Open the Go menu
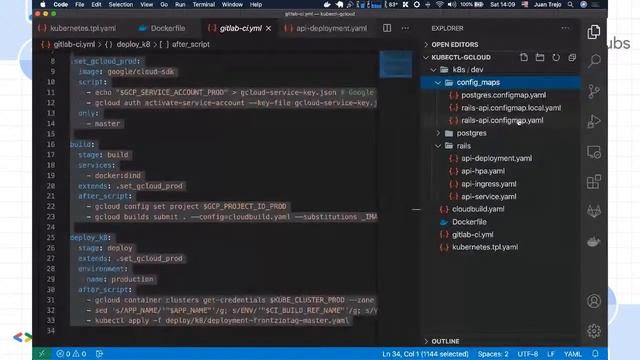The image size is (640, 360). (164, 4)
